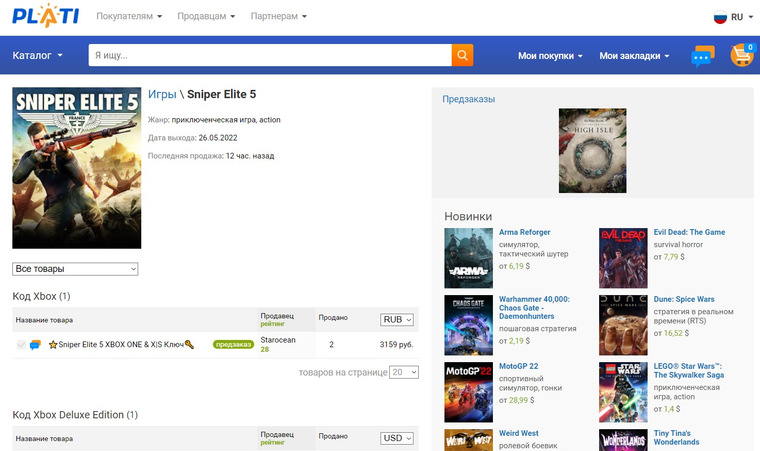Open the RU language dropdown
This screenshot has width=760, height=451.
tap(741, 17)
